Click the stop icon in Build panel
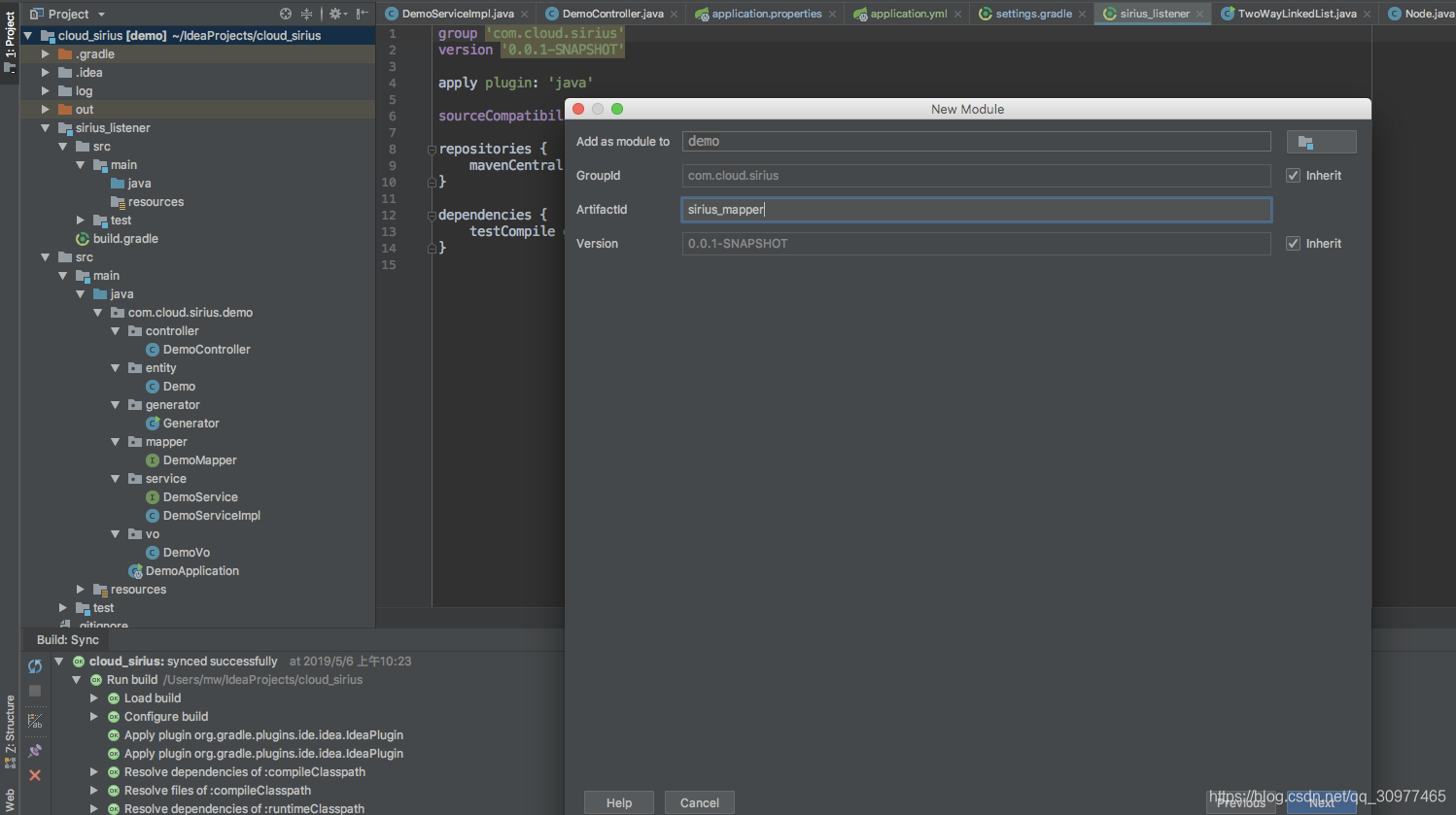 (x=35, y=691)
